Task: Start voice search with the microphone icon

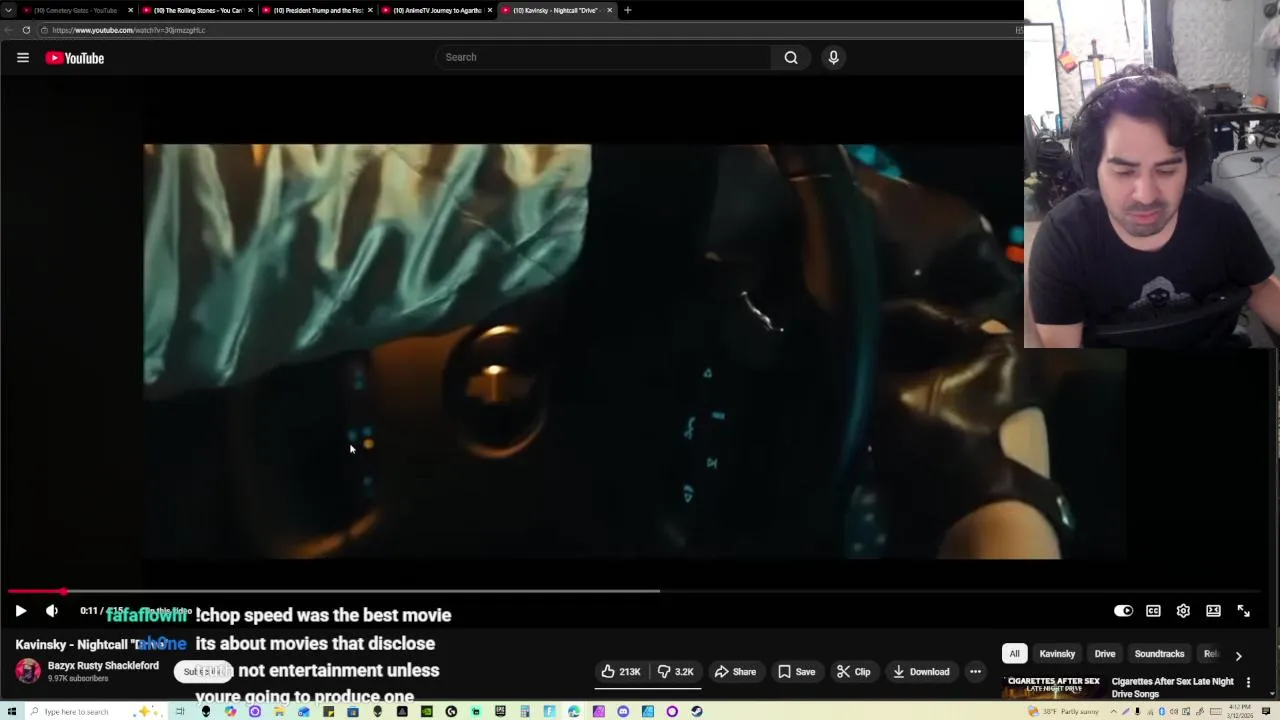Action: [x=833, y=57]
